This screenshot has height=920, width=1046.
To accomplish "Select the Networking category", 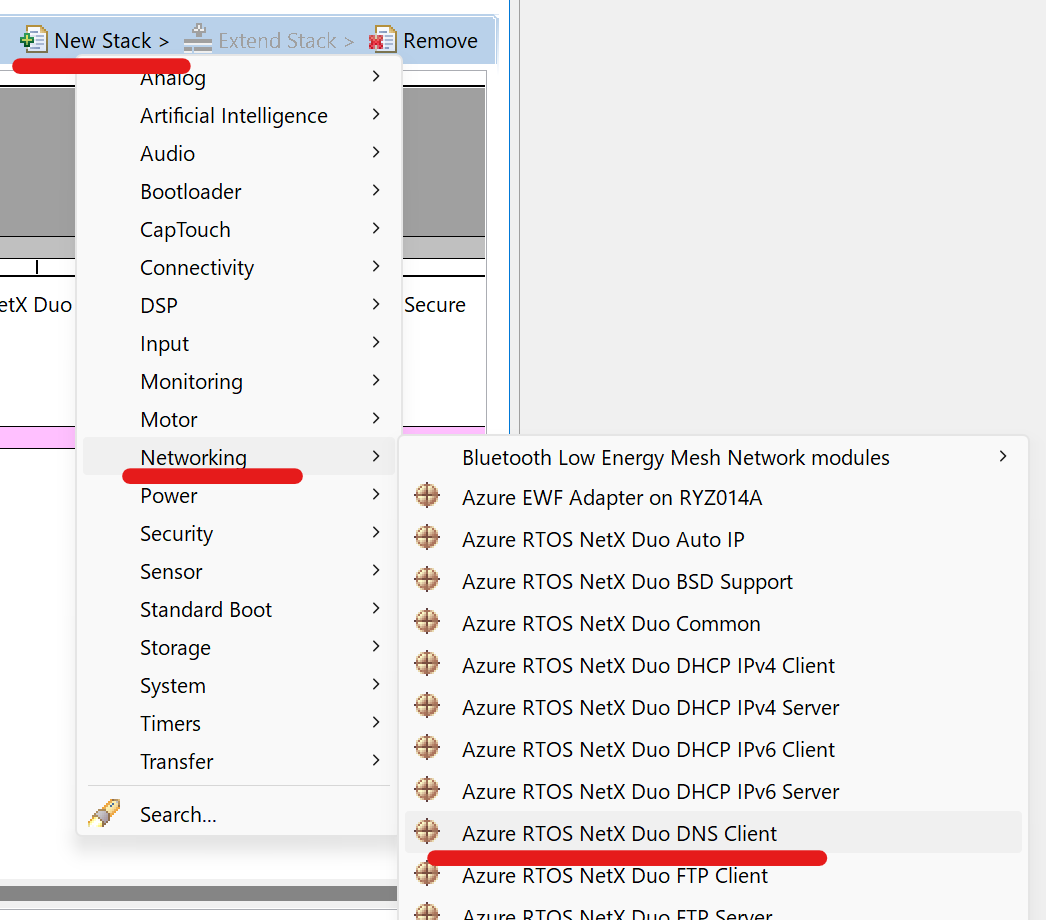I will pos(239,456).
